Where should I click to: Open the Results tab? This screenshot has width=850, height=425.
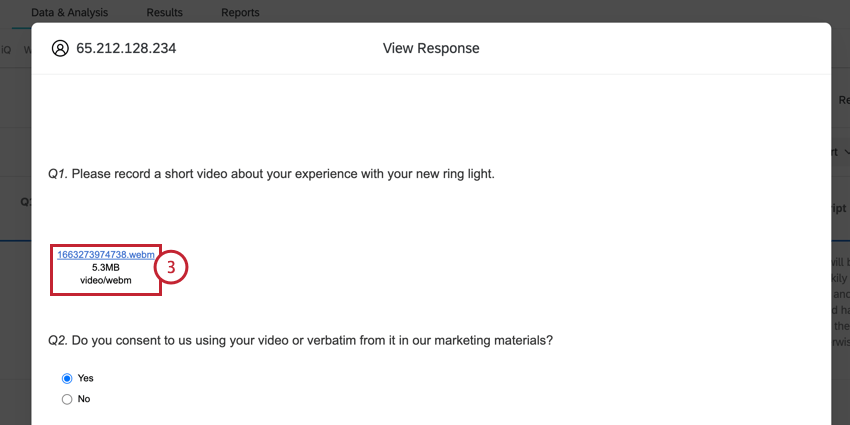164,12
